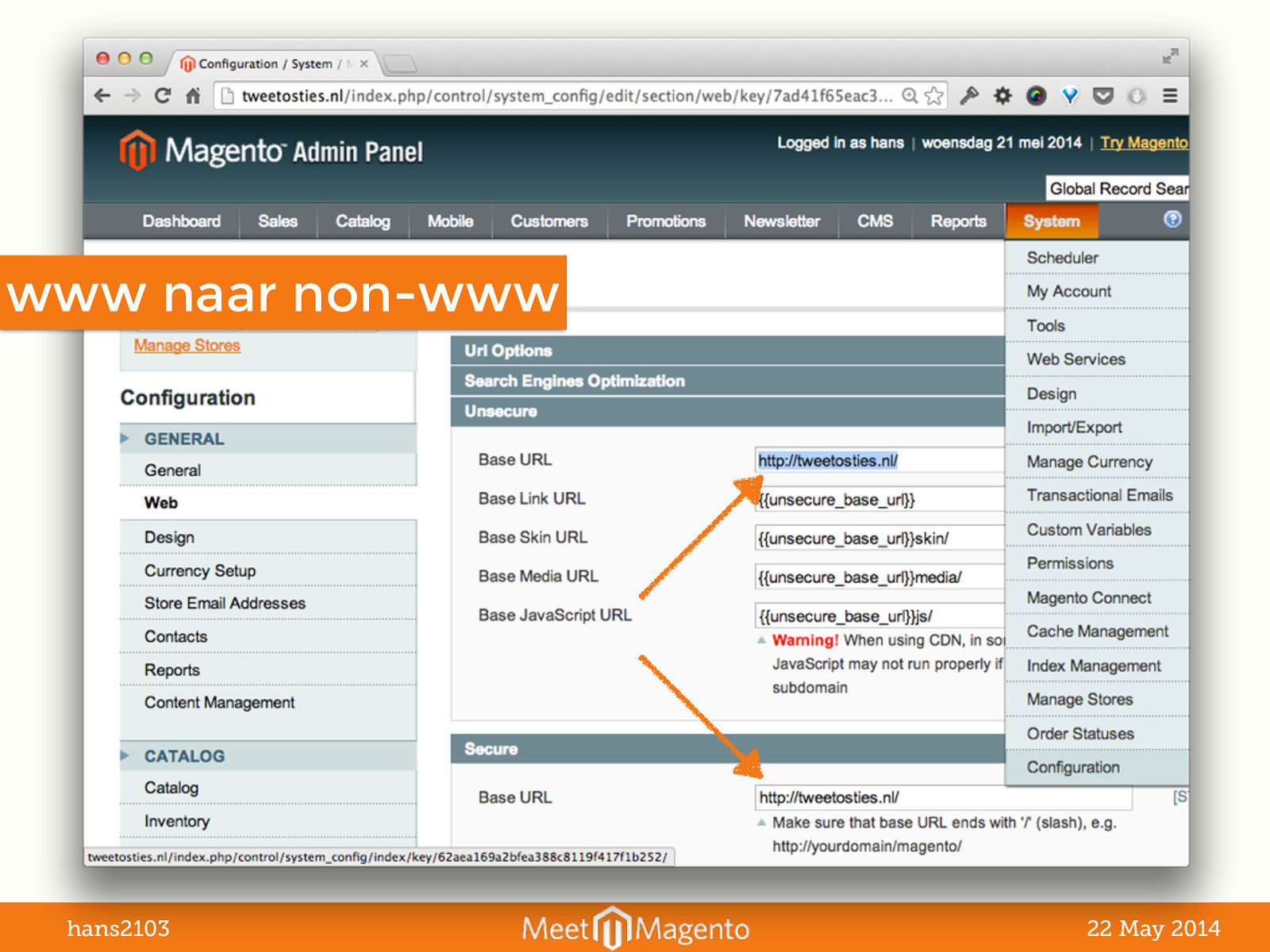The image size is (1270, 952).
Task: Click the Global Record Search field
Action: pos(1117,189)
